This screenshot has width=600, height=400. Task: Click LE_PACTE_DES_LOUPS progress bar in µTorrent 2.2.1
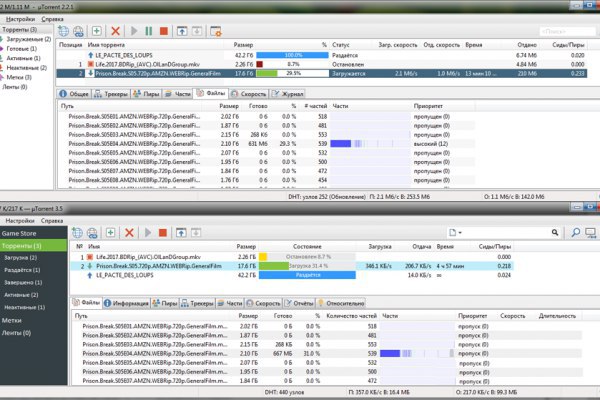point(292,55)
